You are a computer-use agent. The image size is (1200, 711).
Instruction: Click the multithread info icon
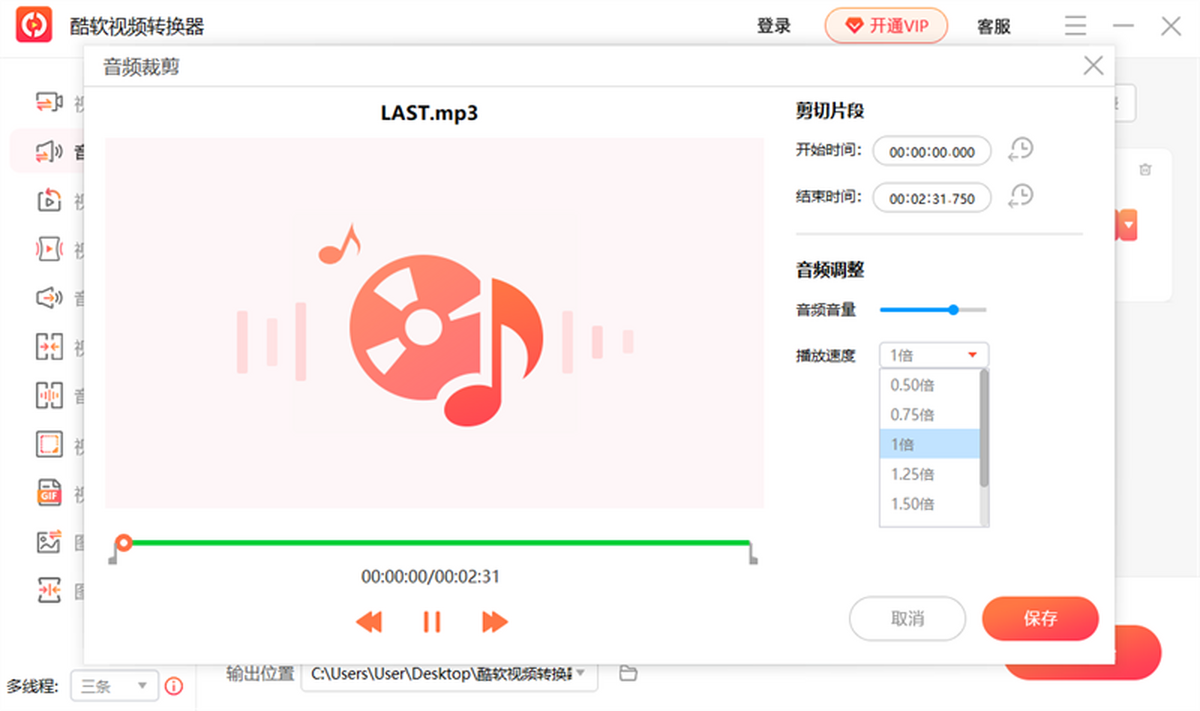tap(174, 686)
